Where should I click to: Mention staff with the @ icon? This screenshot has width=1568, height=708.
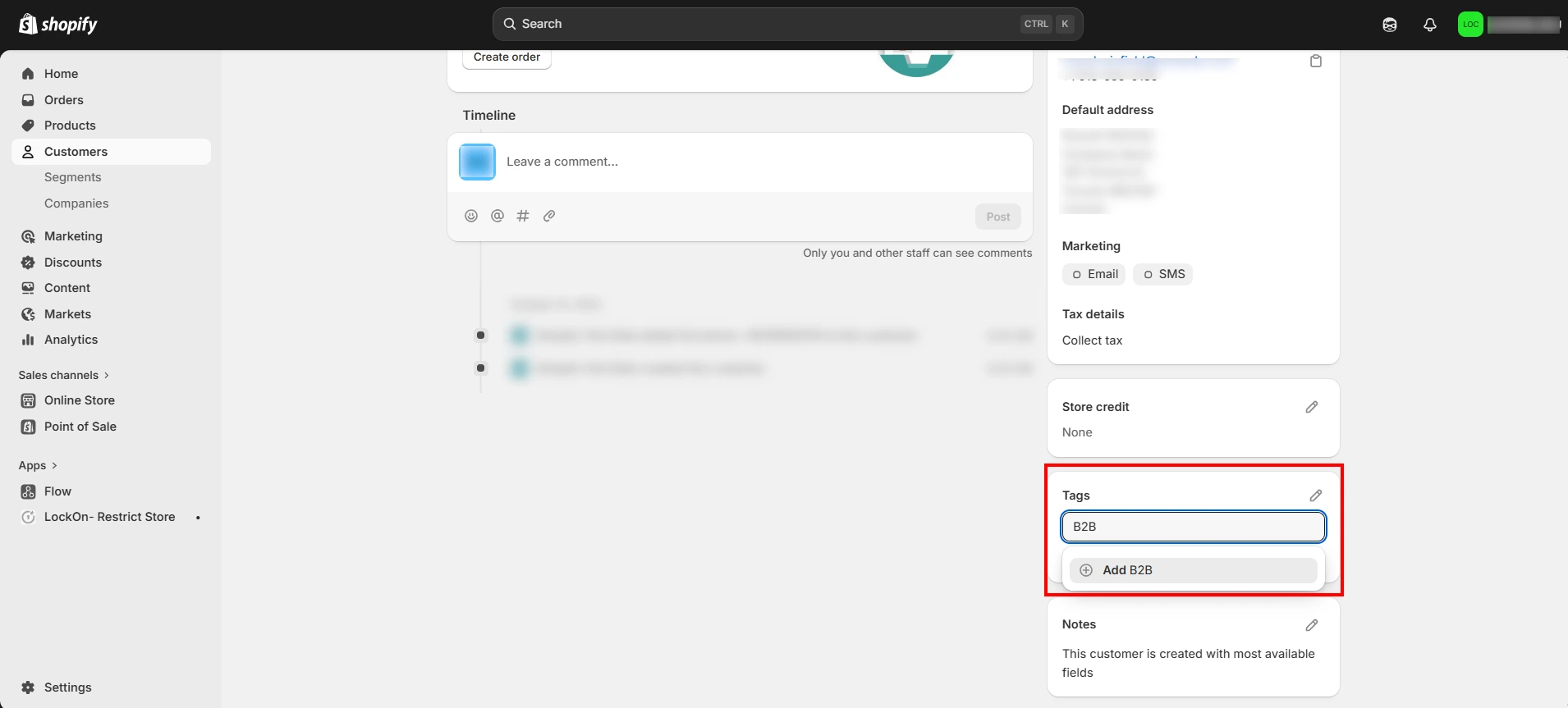click(x=497, y=216)
